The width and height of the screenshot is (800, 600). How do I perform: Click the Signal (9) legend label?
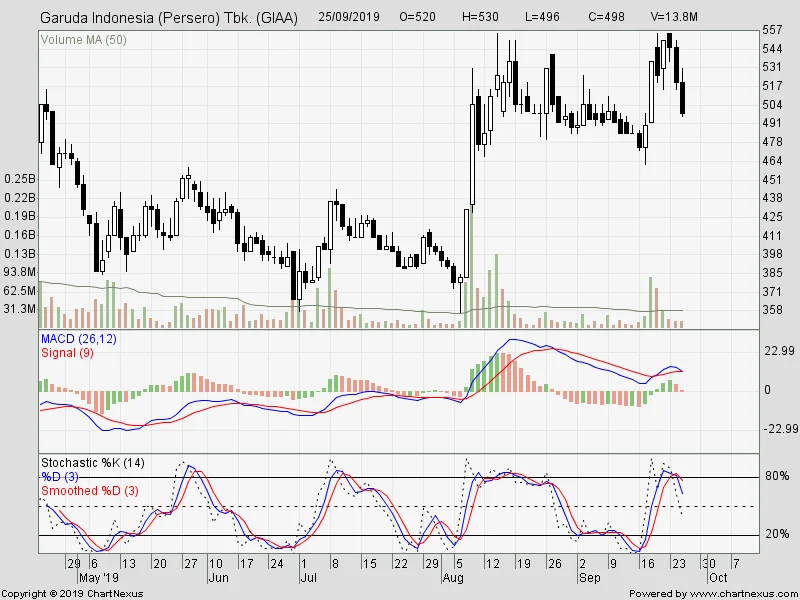67,353
